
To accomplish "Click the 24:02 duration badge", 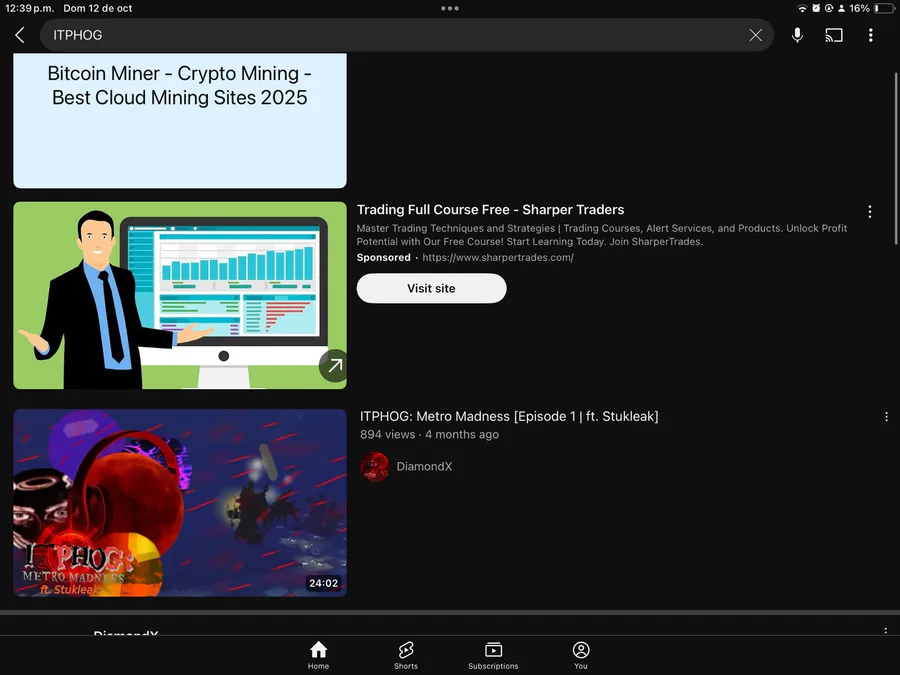I will click(323, 583).
